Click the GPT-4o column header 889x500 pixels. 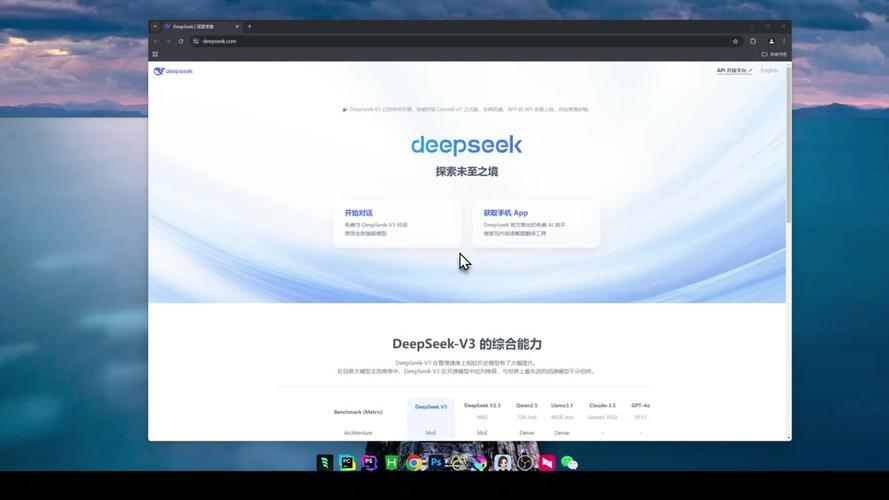click(640, 406)
